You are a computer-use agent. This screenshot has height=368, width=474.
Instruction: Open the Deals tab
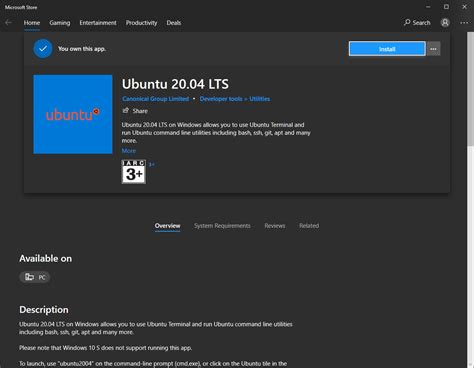pyautogui.click(x=174, y=23)
